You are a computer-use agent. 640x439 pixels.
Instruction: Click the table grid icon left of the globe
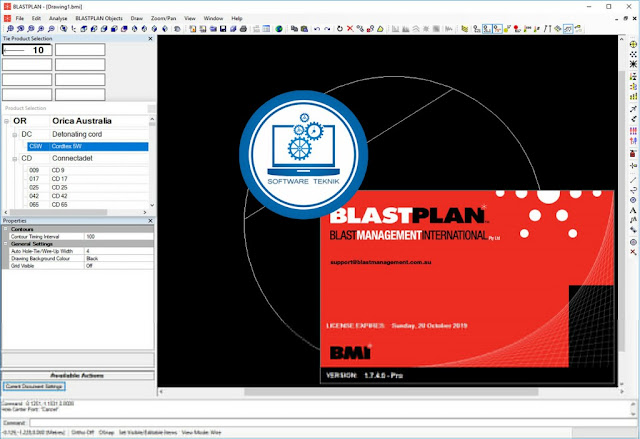(x=266, y=29)
